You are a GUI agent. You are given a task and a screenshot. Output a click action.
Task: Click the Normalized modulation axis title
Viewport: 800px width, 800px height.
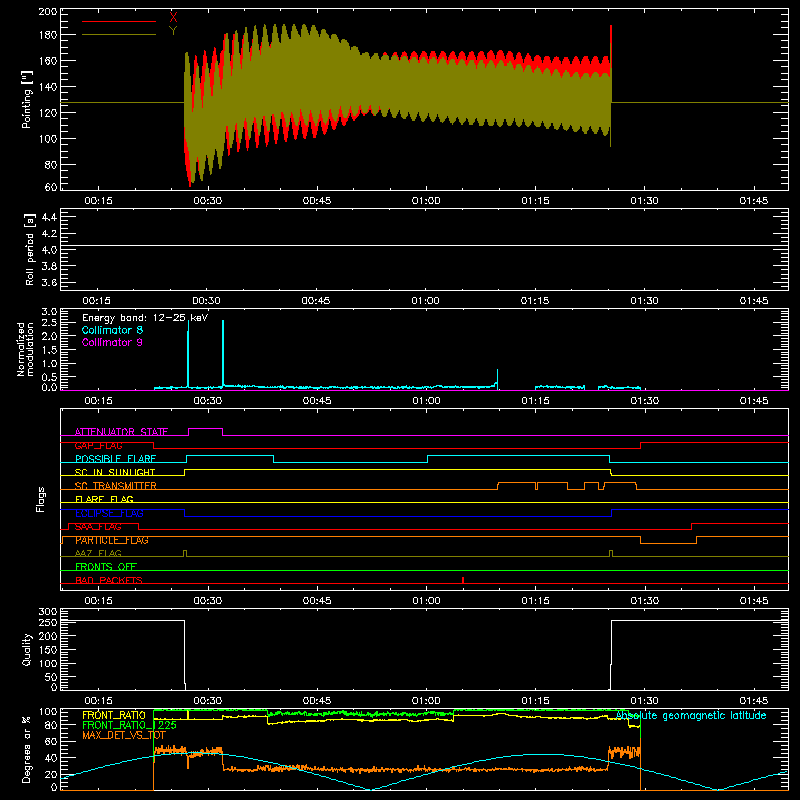tap(25, 349)
